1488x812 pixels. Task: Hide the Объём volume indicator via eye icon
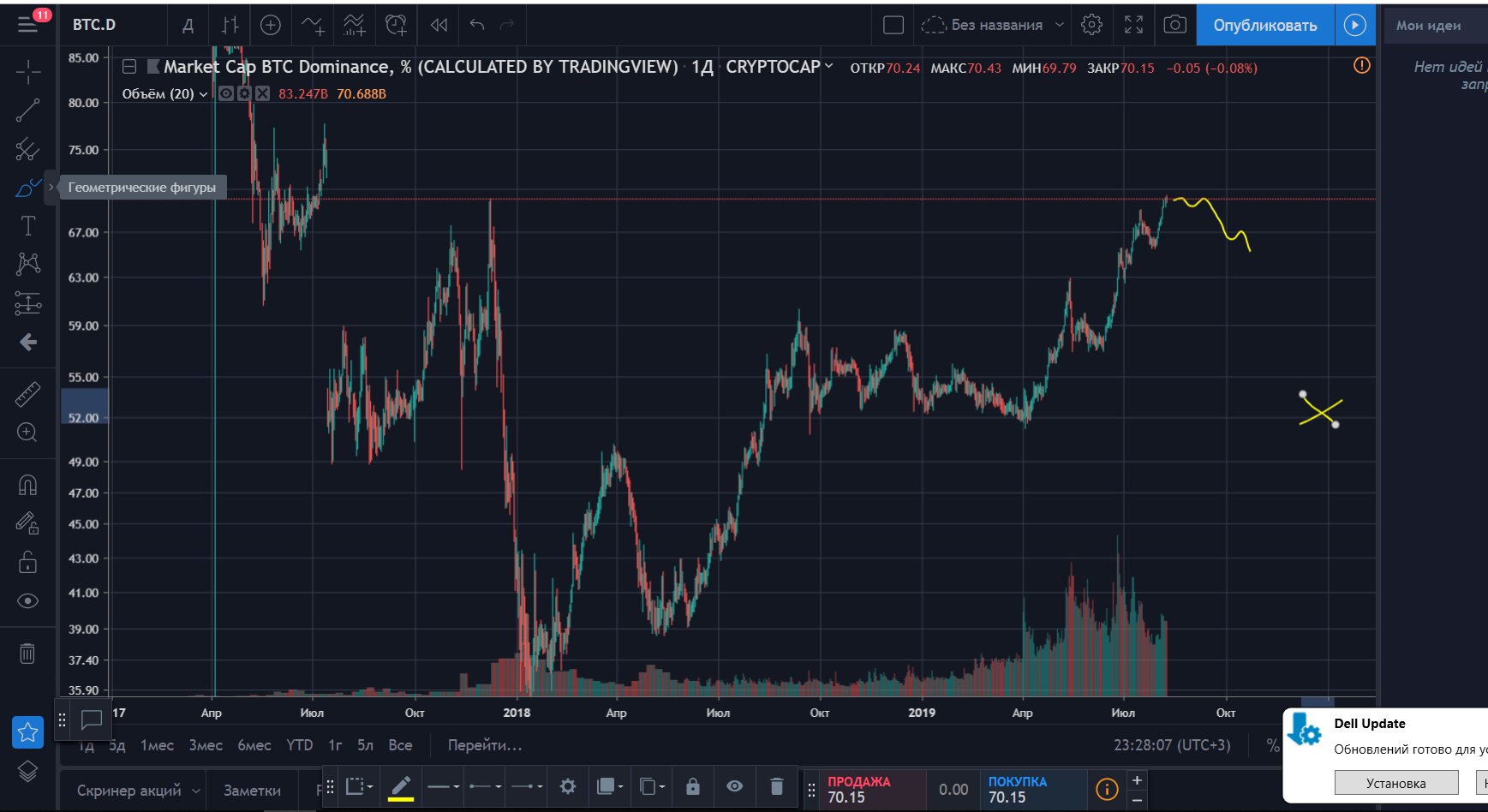(x=226, y=93)
